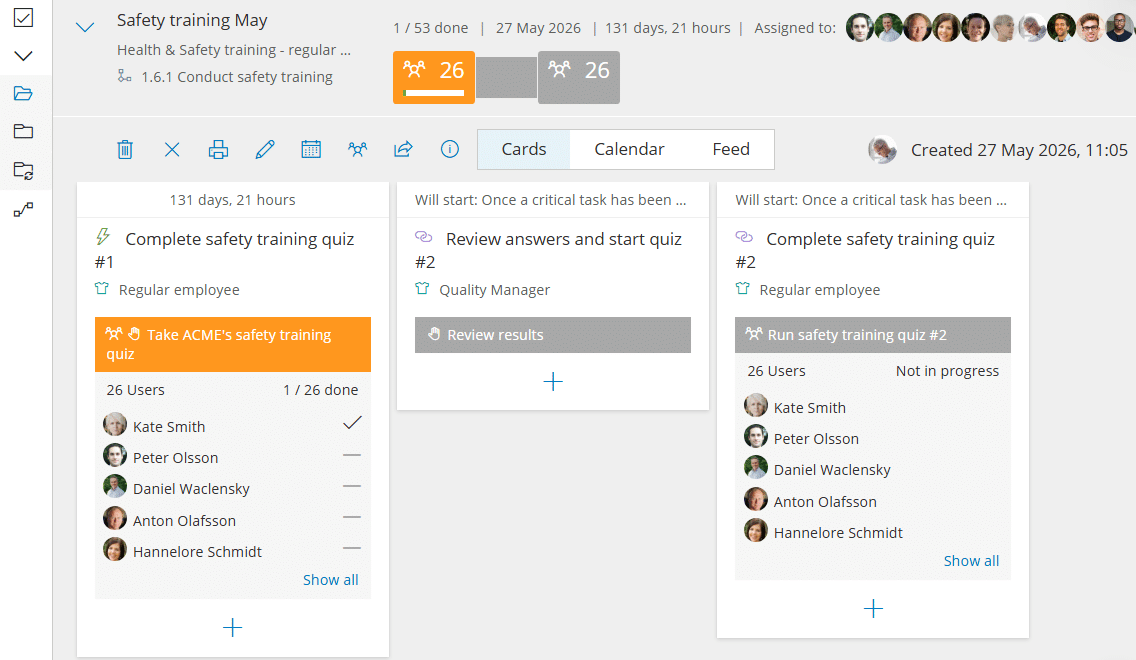
Task: Open the 1.6.1 Conduct safety training link
Action: click(237, 77)
